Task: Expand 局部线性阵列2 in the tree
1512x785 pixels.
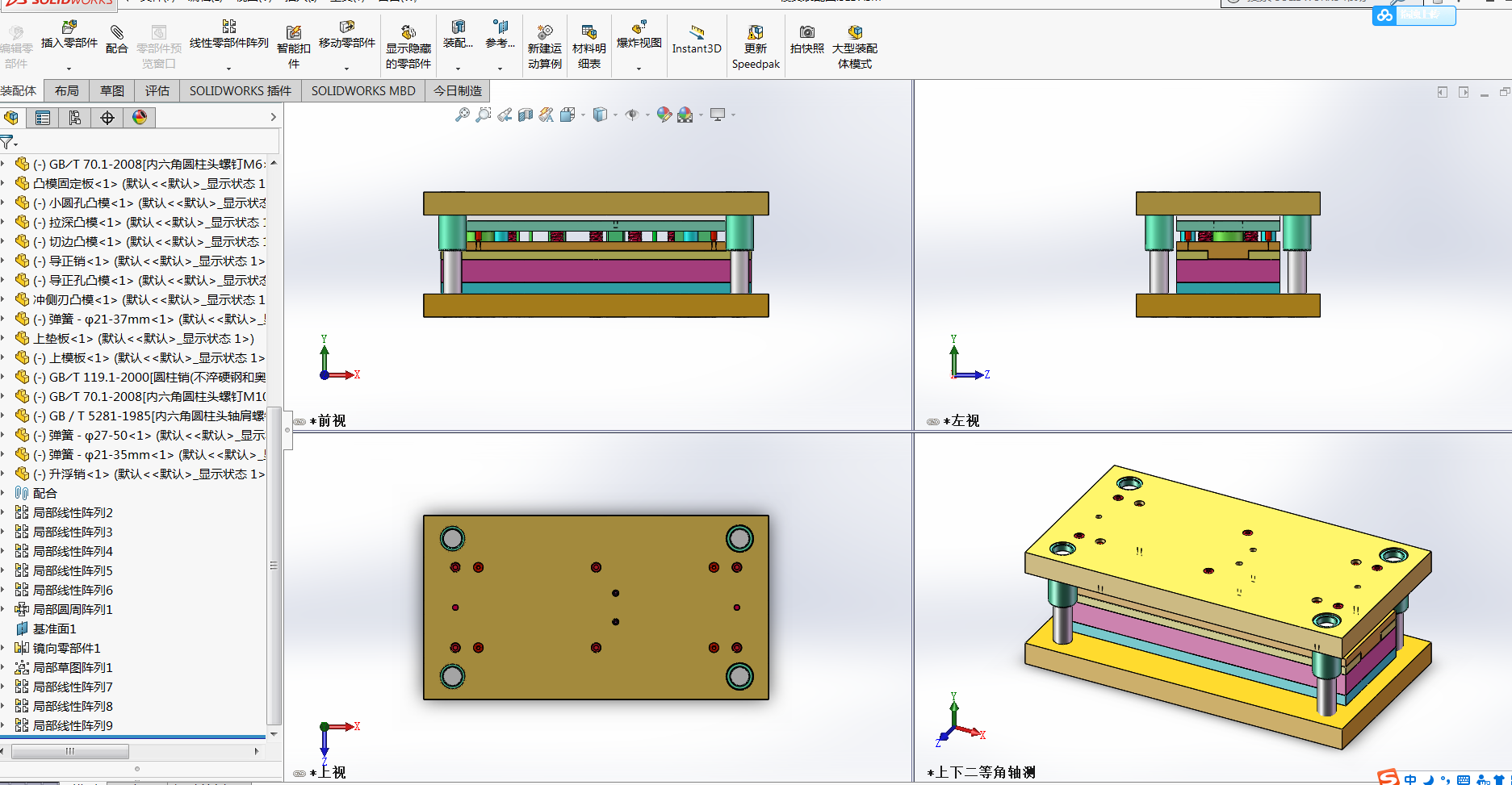Action: 3,512
